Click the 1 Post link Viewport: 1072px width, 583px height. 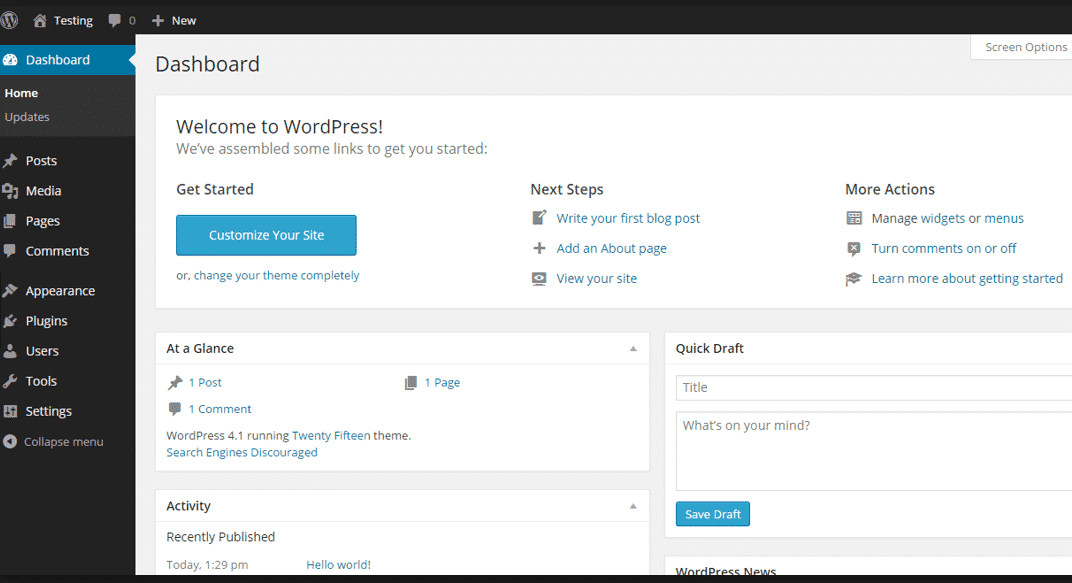pos(205,383)
